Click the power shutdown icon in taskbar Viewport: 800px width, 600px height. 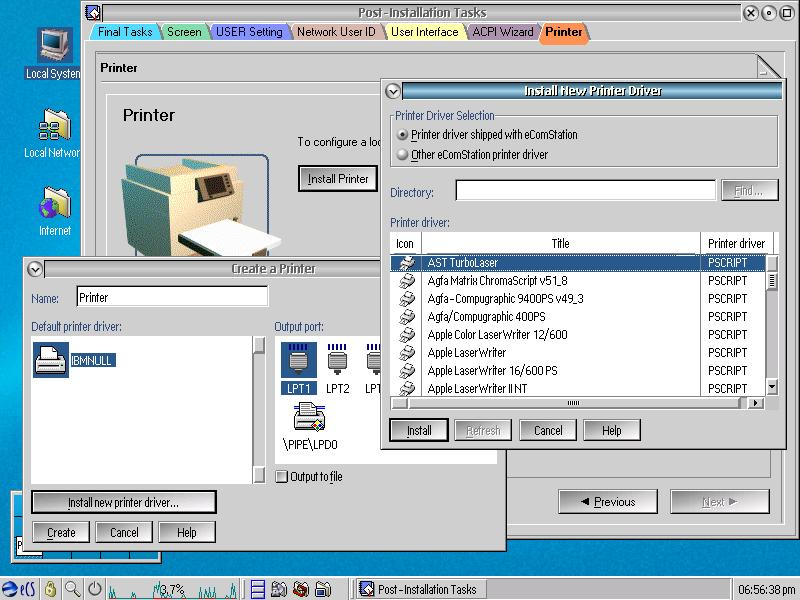(x=95, y=589)
